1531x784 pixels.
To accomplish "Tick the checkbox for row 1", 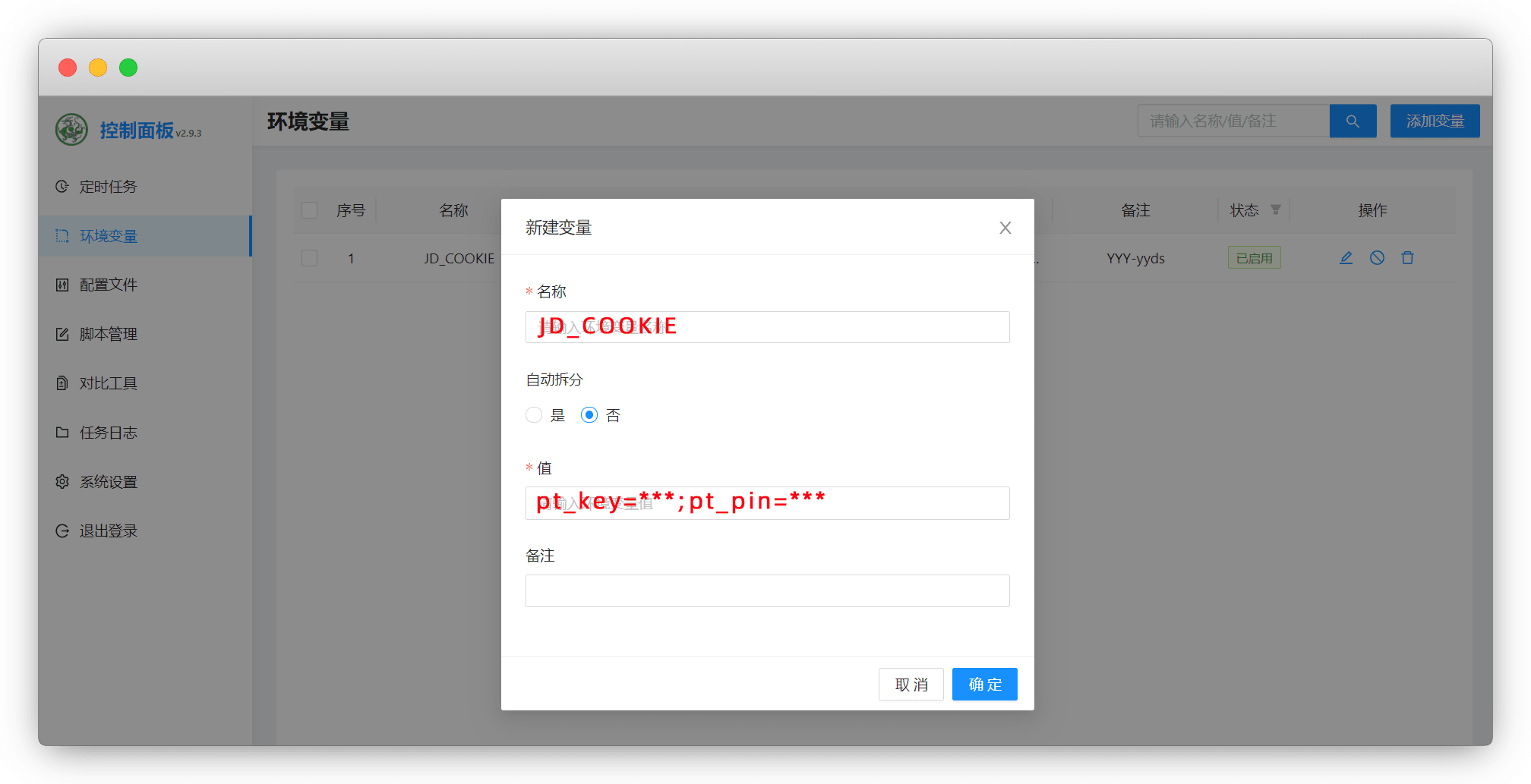I will [310, 258].
